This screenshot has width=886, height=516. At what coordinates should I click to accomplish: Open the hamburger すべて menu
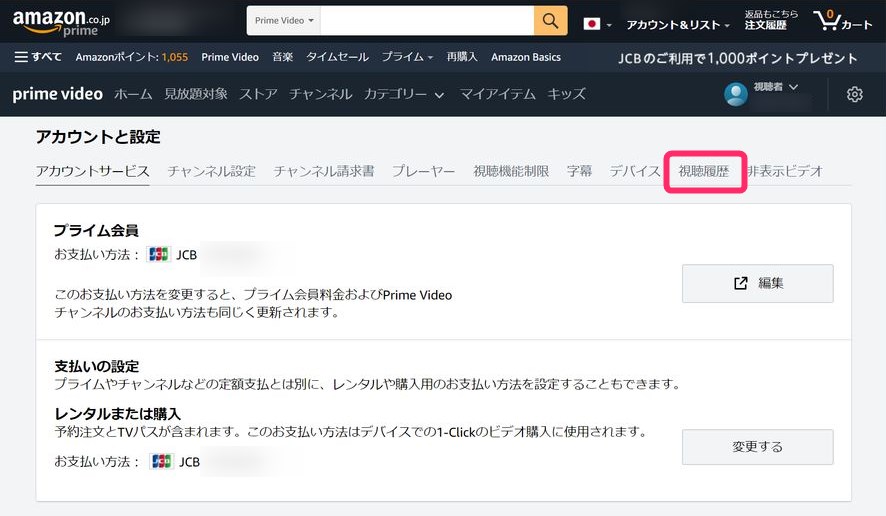[x=38, y=57]
